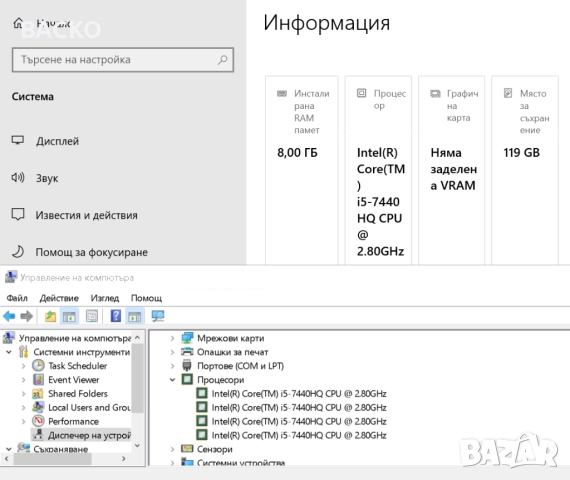Collapse the Системни инструменти node
The width and height of the screenshot is (570, 480).
click(9, 352)
